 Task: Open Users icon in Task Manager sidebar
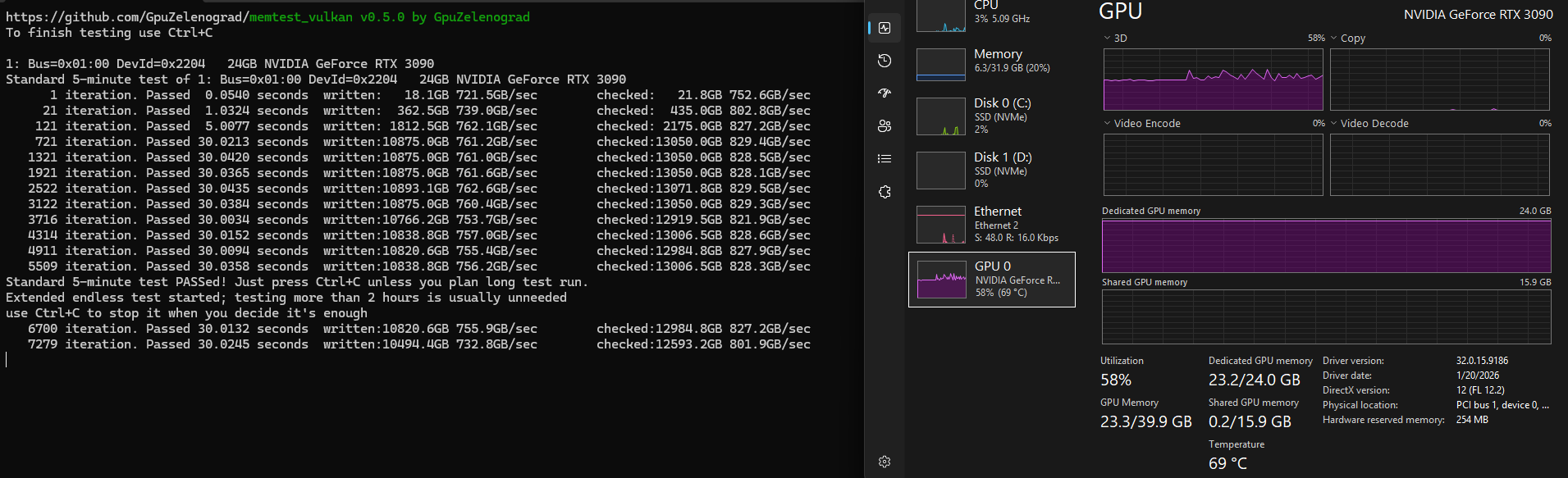pyautogui.click(x=885, y=126)
